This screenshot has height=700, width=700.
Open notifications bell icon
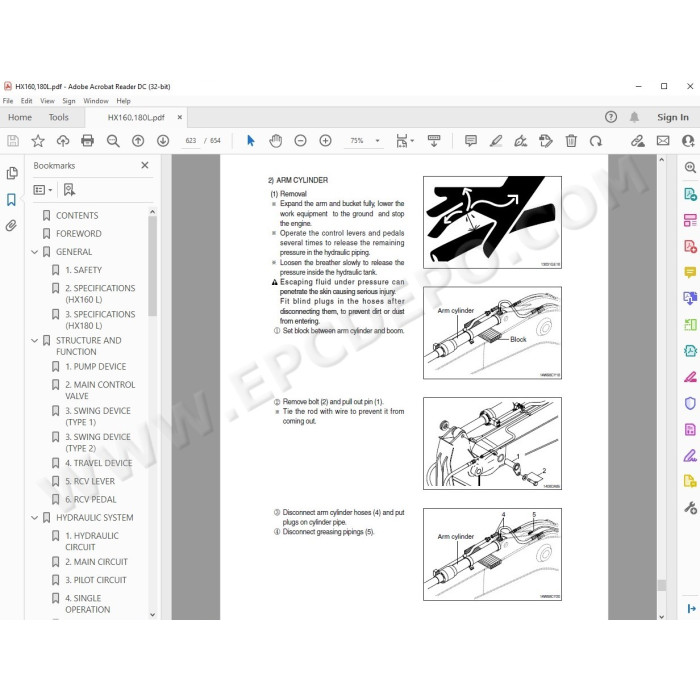tap(634, 117)
